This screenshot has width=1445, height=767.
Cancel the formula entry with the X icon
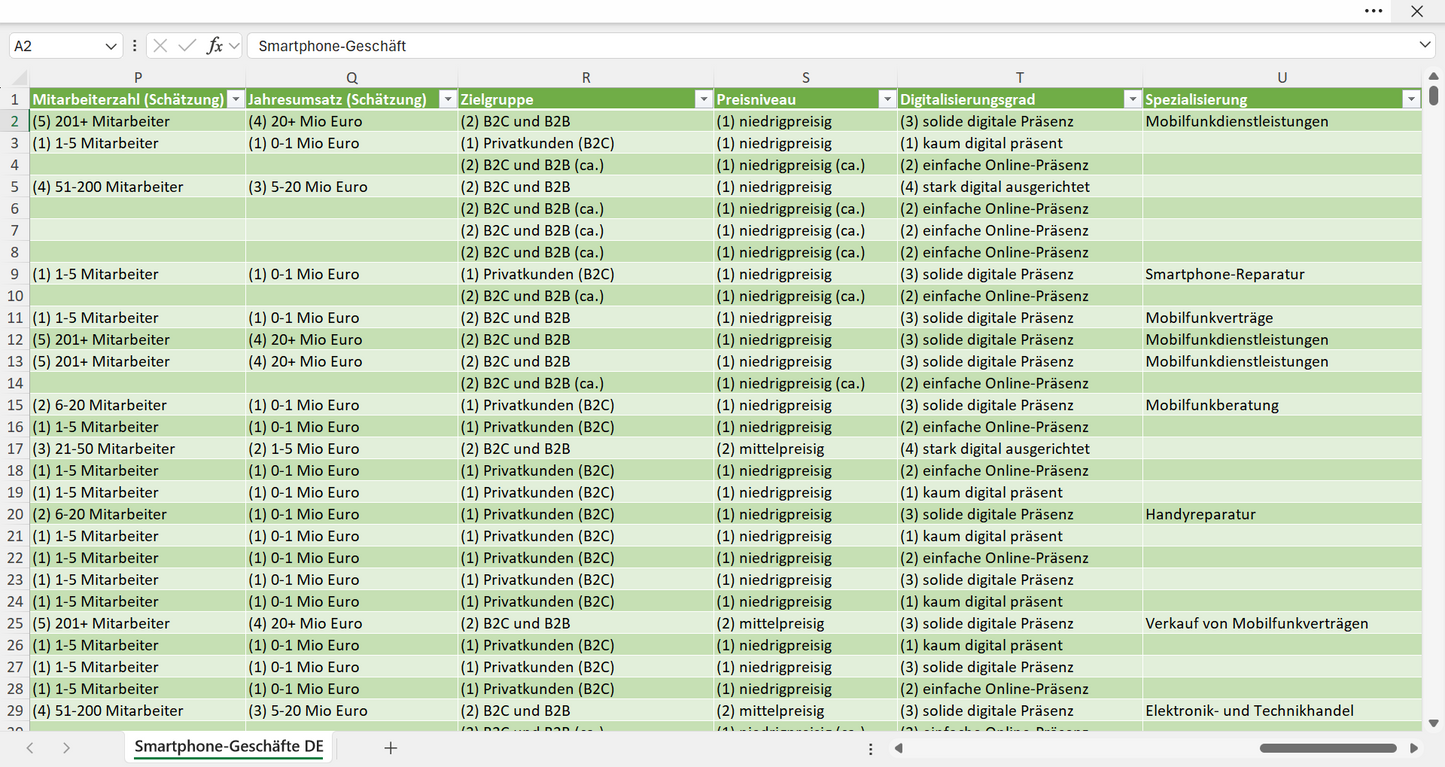click(x=160, y=46)
